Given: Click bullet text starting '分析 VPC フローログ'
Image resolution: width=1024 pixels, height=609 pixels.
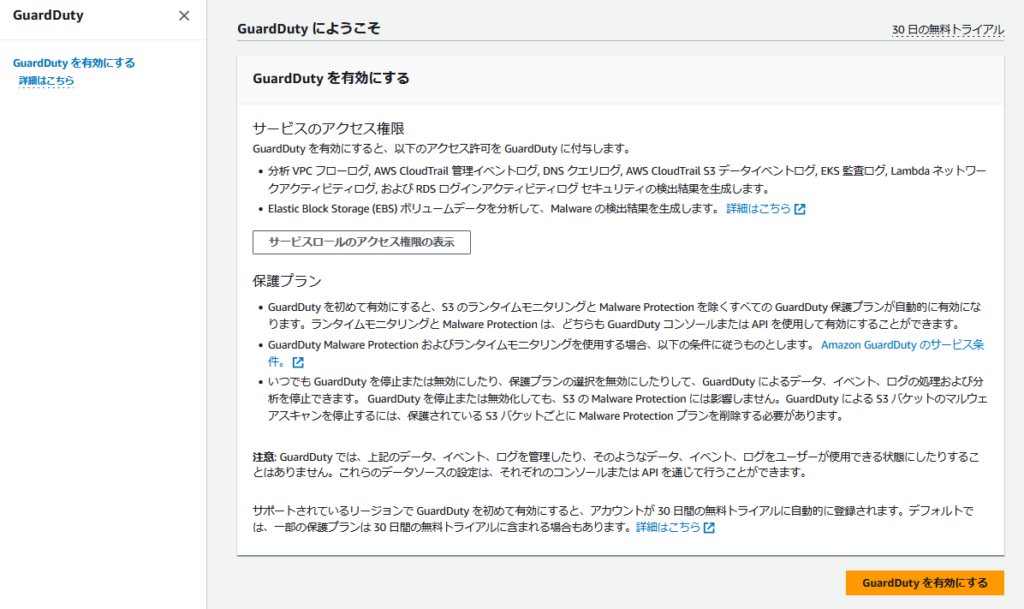Looking at the screenshot, I should 627,180.
